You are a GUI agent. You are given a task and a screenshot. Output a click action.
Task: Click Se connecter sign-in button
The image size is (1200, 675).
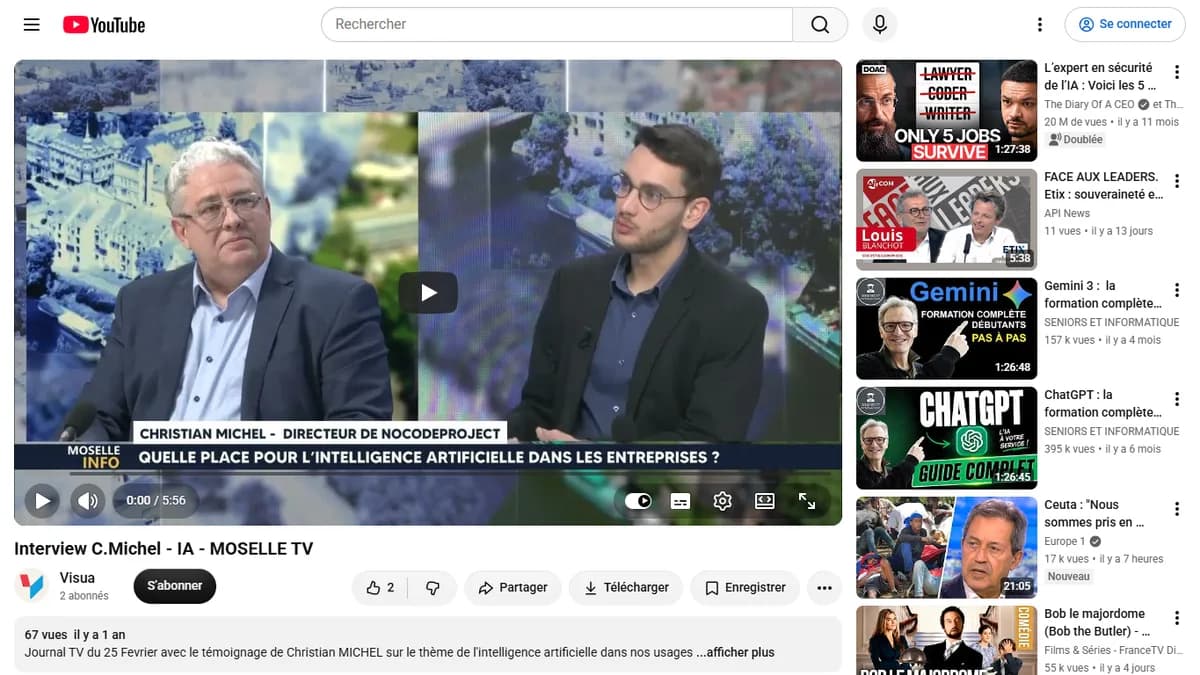1125,24
